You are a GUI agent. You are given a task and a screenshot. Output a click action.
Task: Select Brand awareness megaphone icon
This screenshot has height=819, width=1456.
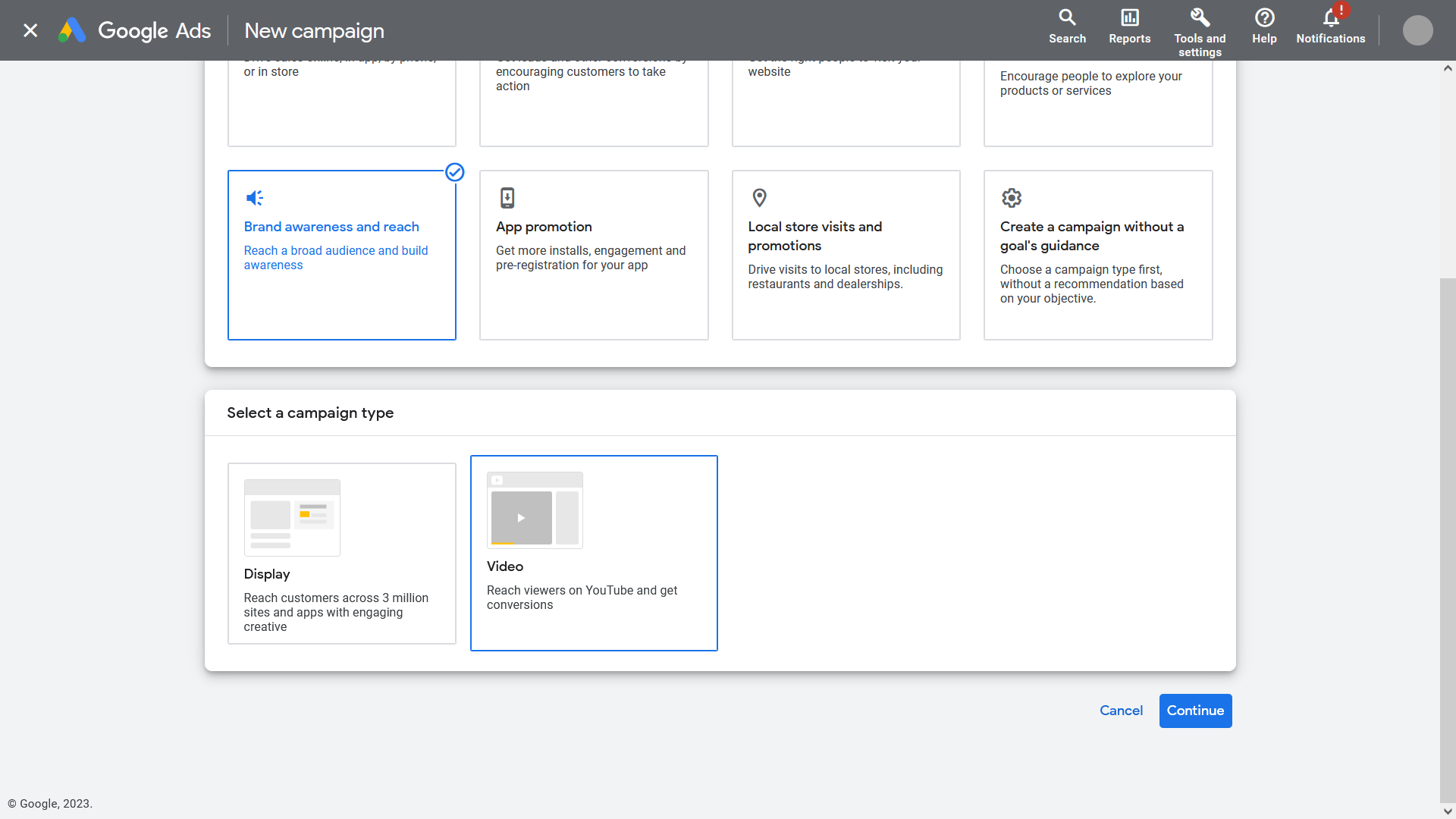(255, 199)
